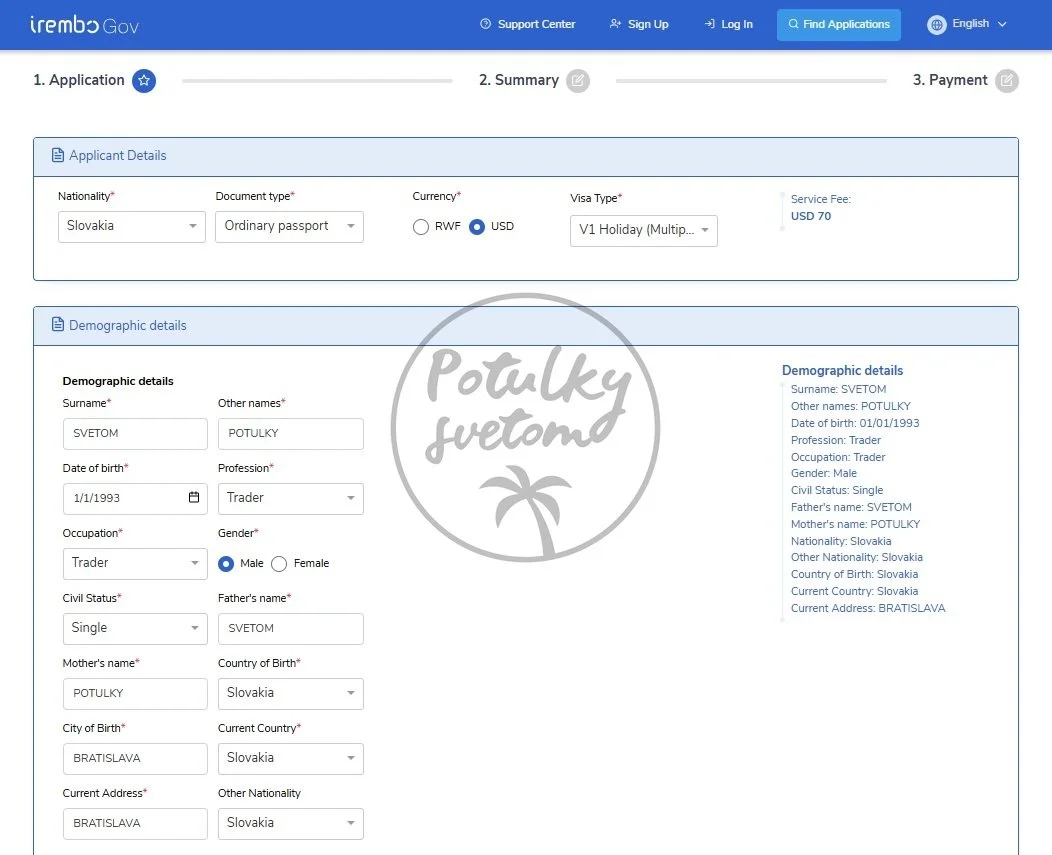Click the Applicant Details section header text

117,155
